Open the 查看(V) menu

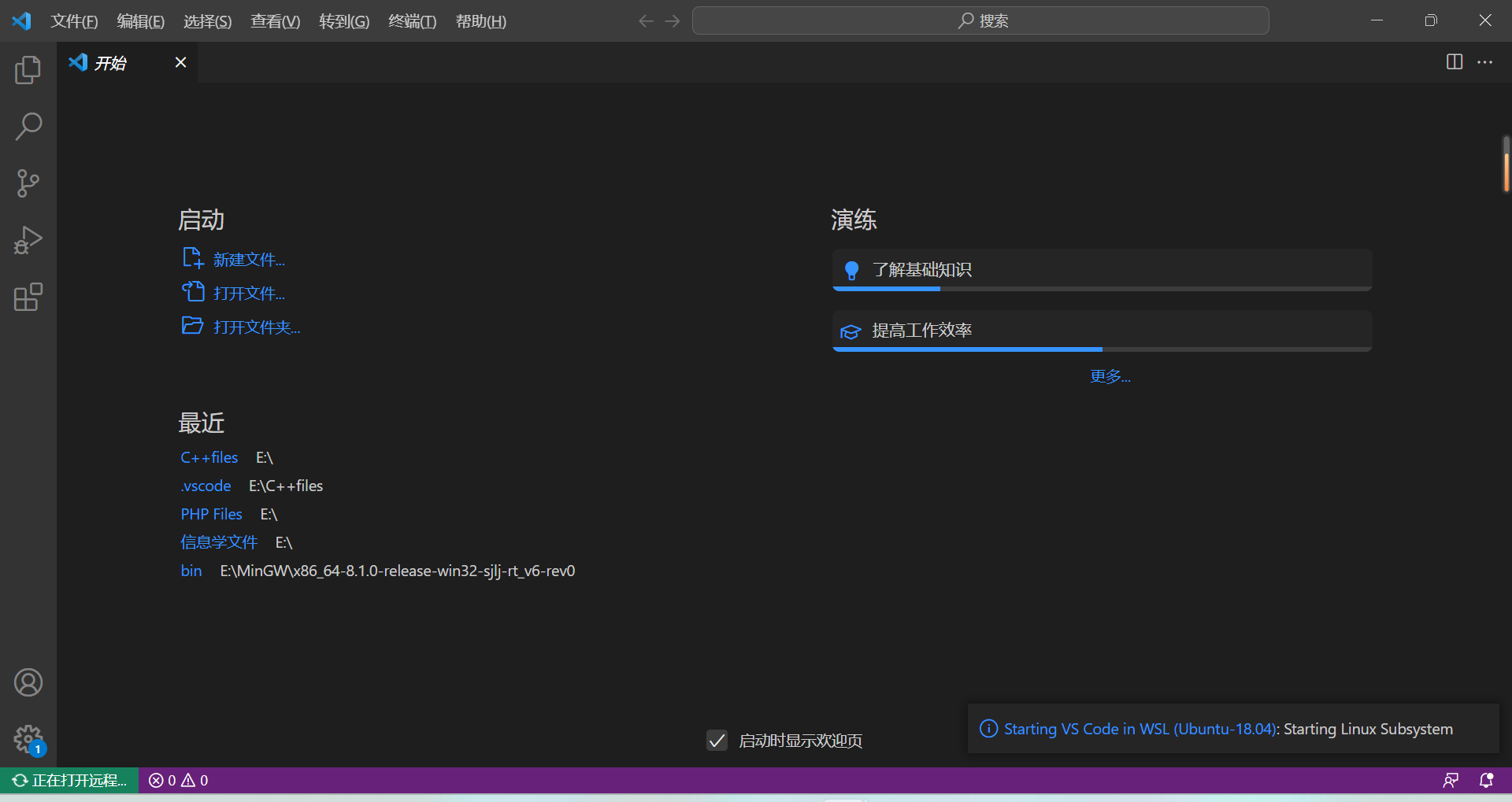[276, 21]
